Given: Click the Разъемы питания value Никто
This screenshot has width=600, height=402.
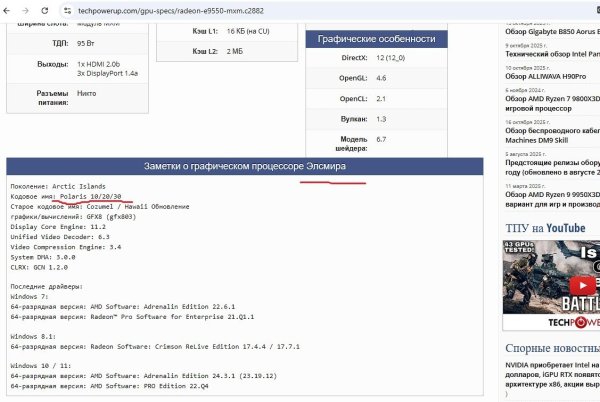Looking at the screenshot, I should click(x=86, y=93).
